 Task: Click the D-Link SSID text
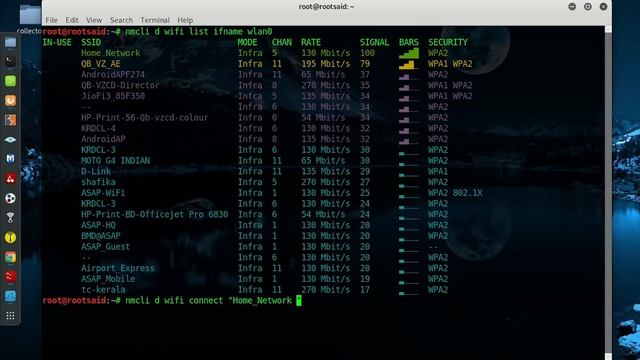coord(96,171)
